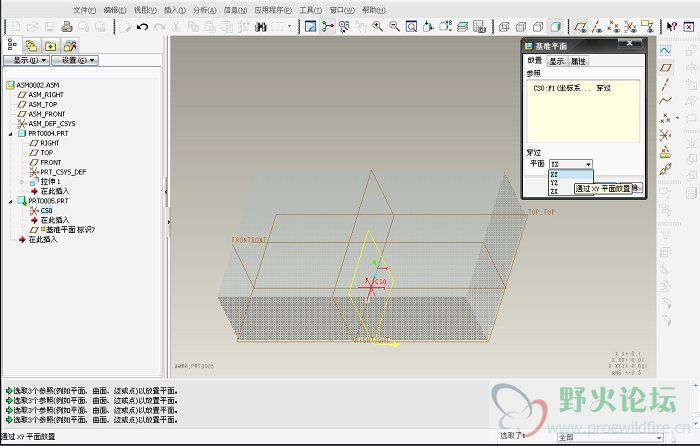Collapse the PRT0004.PRT tree node
This screenshot has height=446, width=700.
[x=10, y=133]
